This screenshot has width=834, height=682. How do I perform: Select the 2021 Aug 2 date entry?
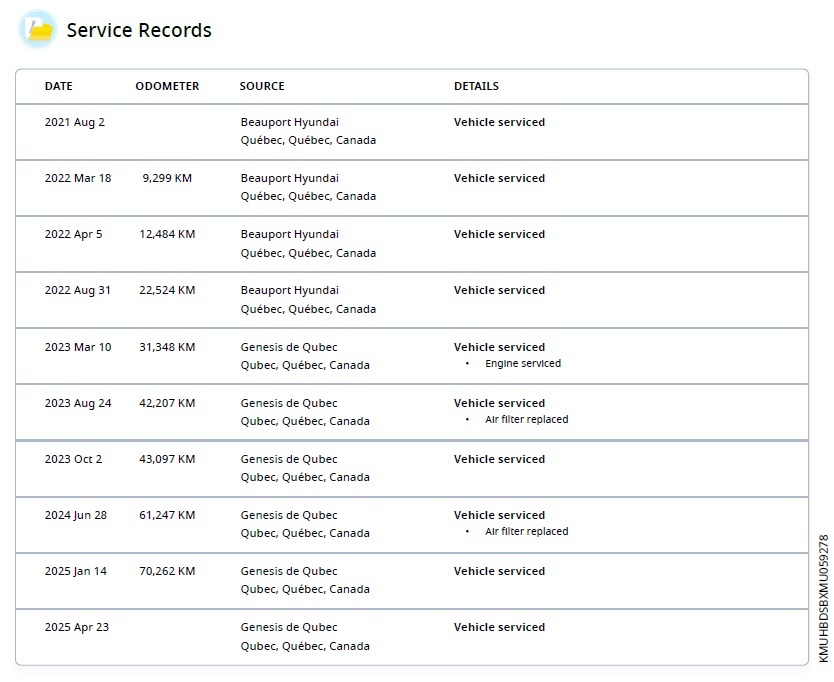pyautogui.click(x=75, y=122)
